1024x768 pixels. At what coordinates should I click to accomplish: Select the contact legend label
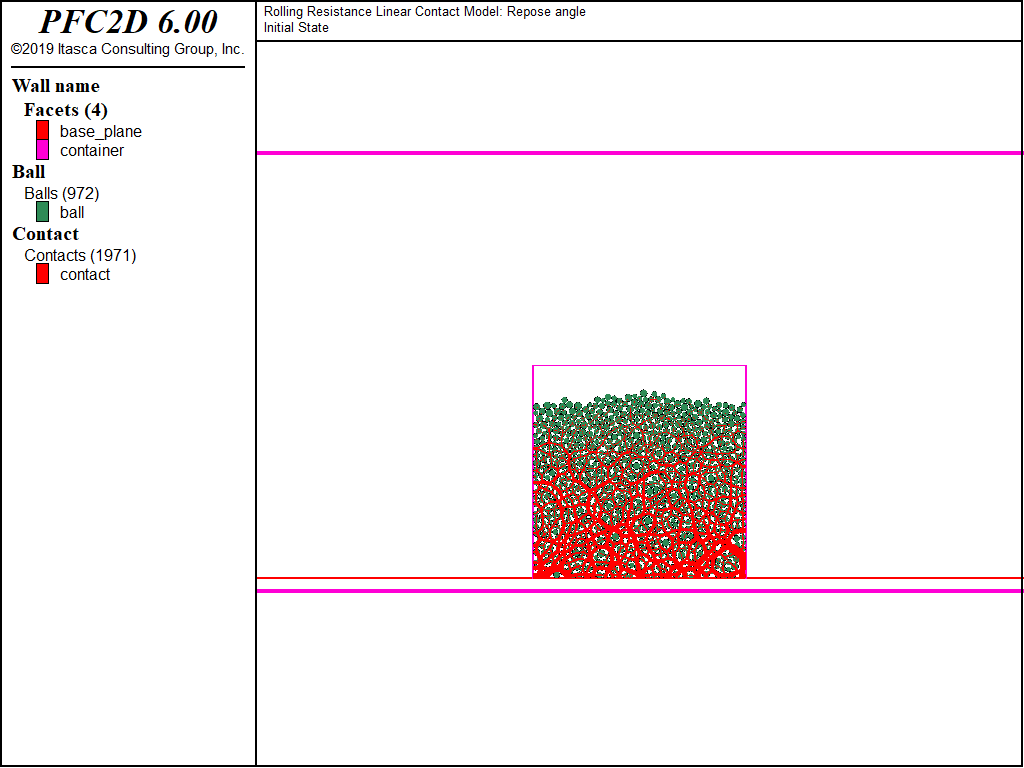[x=85, y=274]
